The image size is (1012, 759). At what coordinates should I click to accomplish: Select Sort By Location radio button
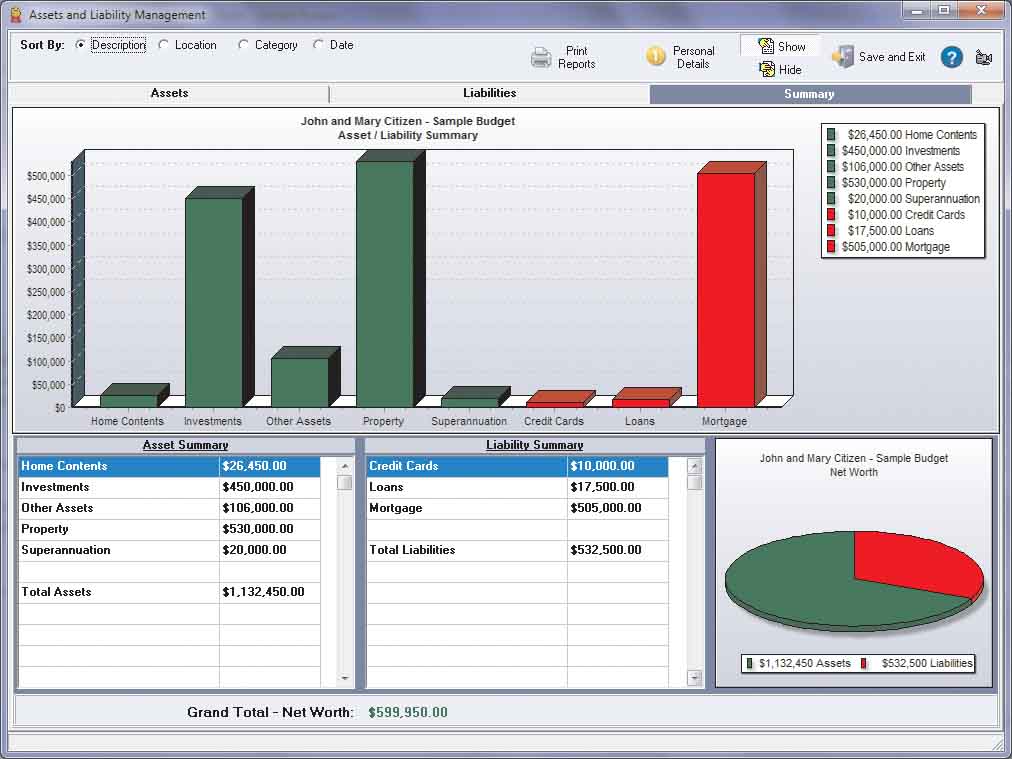163,45
